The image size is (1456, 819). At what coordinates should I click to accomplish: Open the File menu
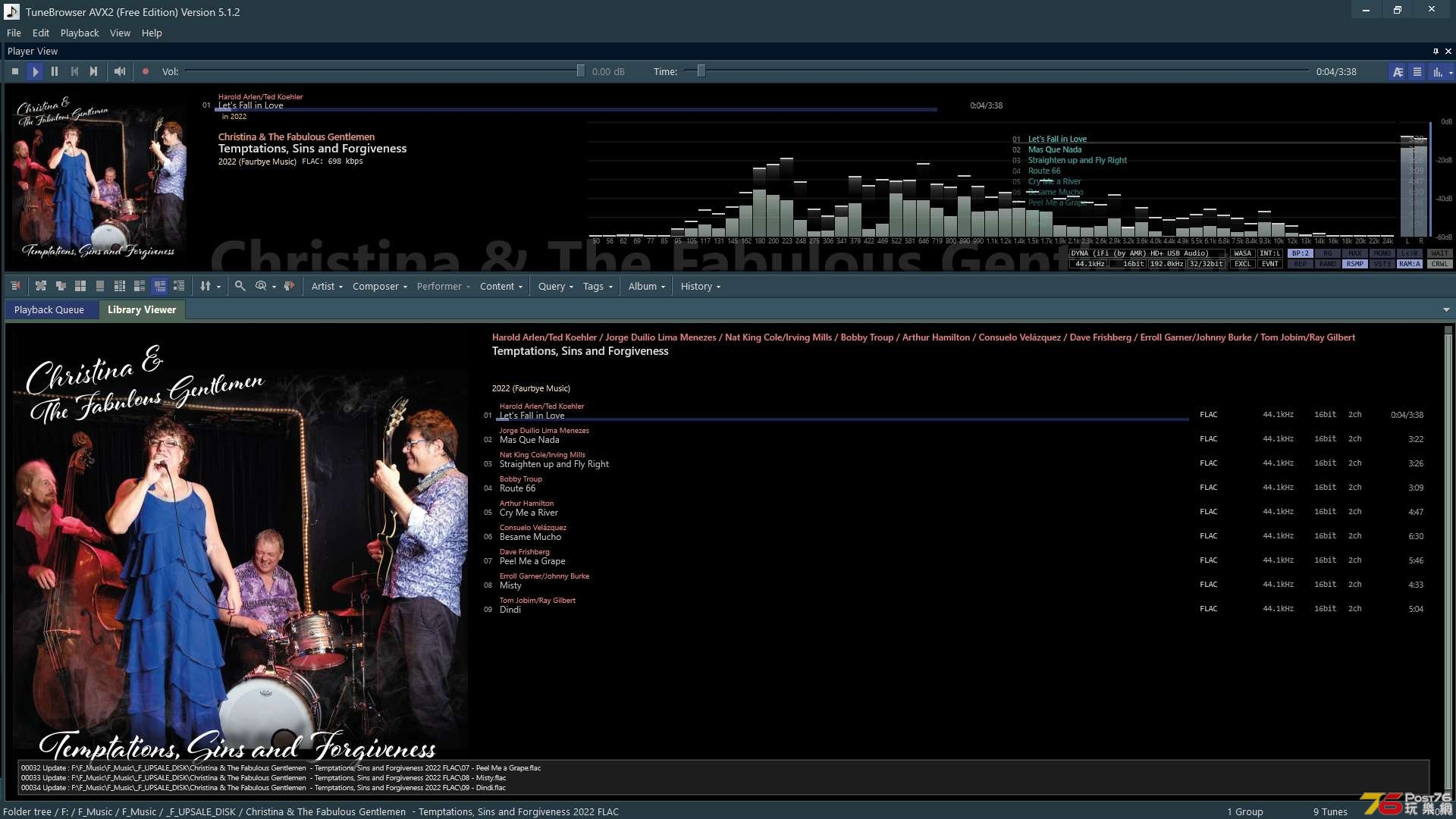(x=14, y=33)
